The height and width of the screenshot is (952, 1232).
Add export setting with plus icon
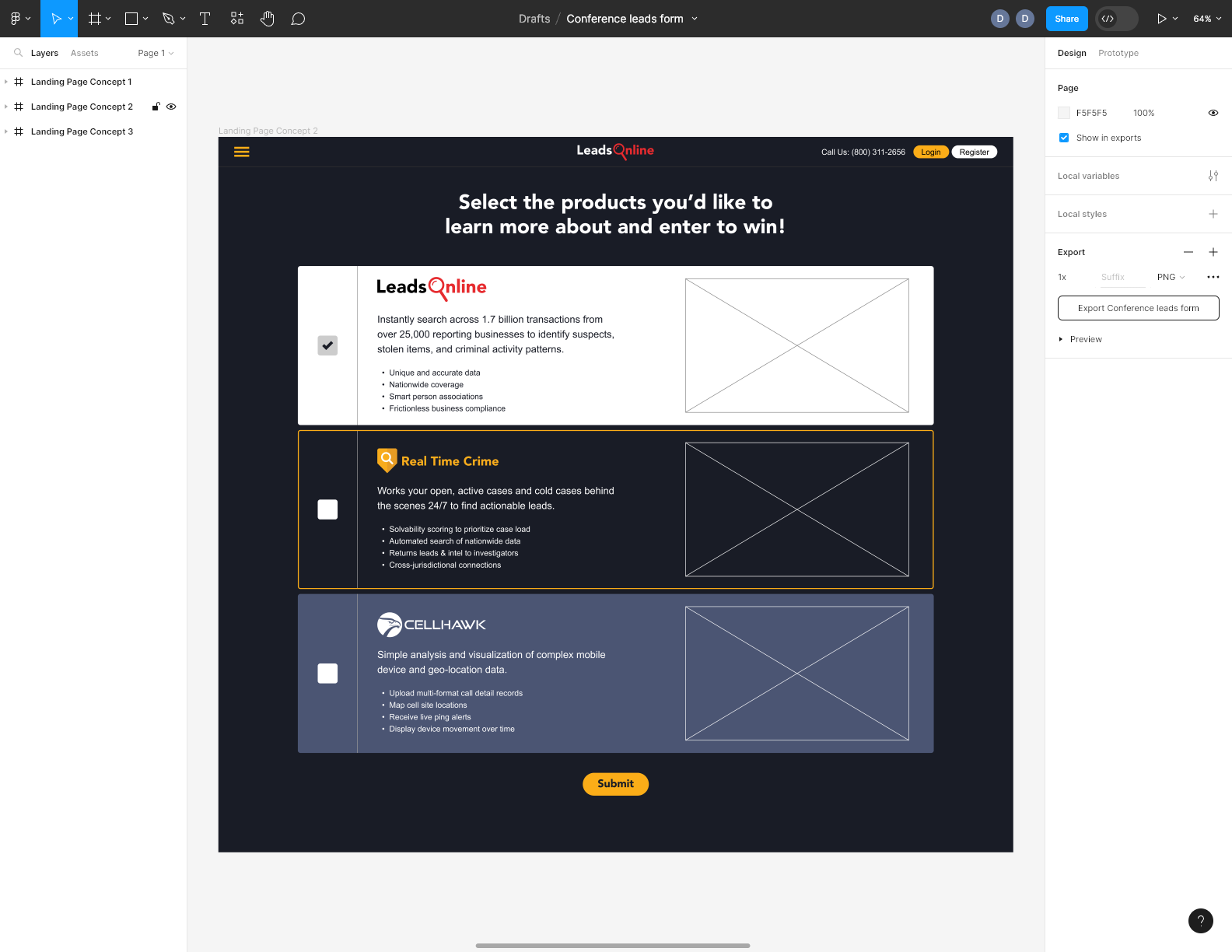tap(1213, 252)
